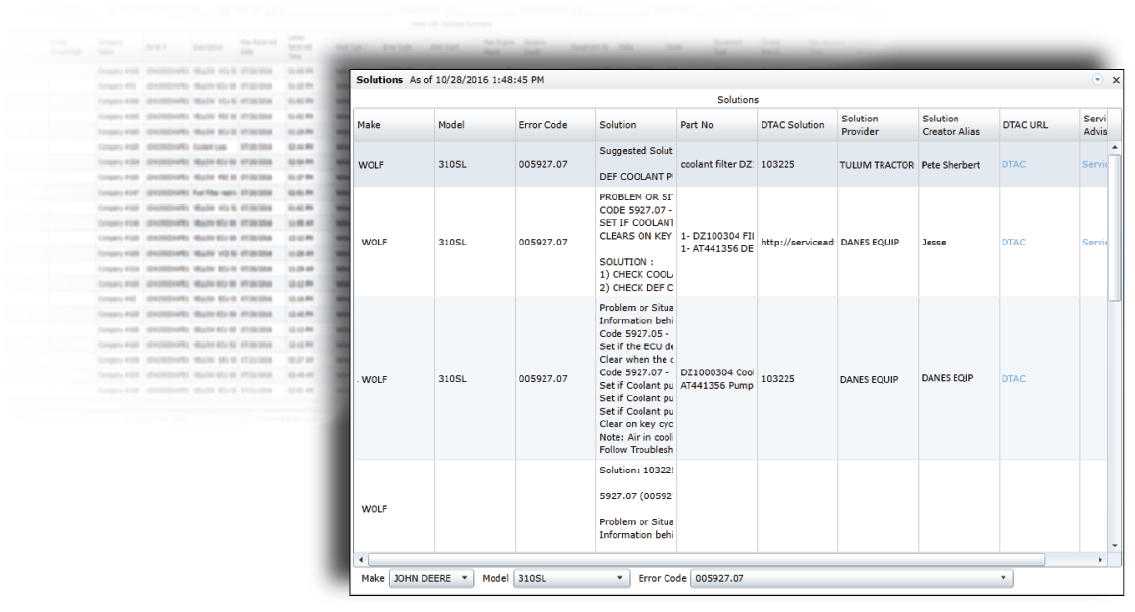Screen dimensions: 1135x612
Task: Click the horizontal scrollbar left arrow
Action: click(361, 559)
